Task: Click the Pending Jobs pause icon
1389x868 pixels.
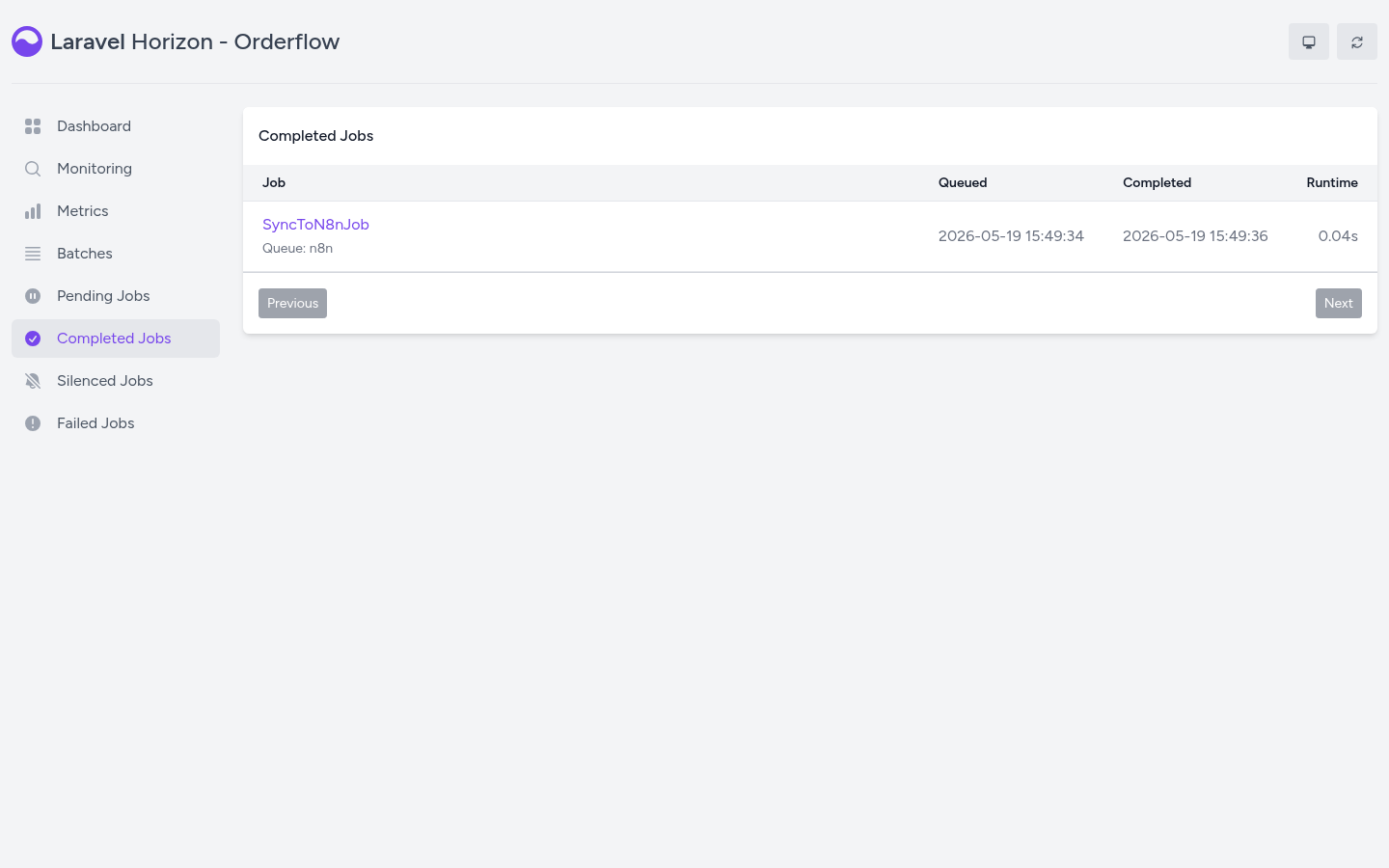Action: [33, 296]
